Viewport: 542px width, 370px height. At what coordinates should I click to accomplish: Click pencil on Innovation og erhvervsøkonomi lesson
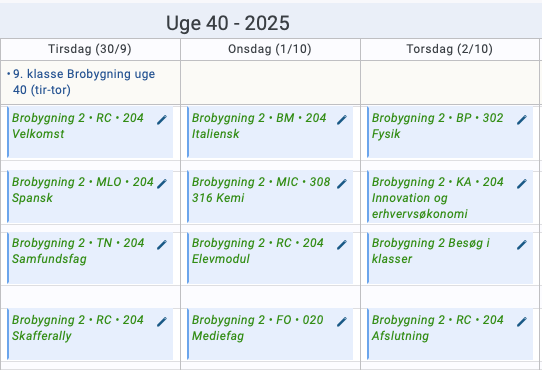point(522,184)
